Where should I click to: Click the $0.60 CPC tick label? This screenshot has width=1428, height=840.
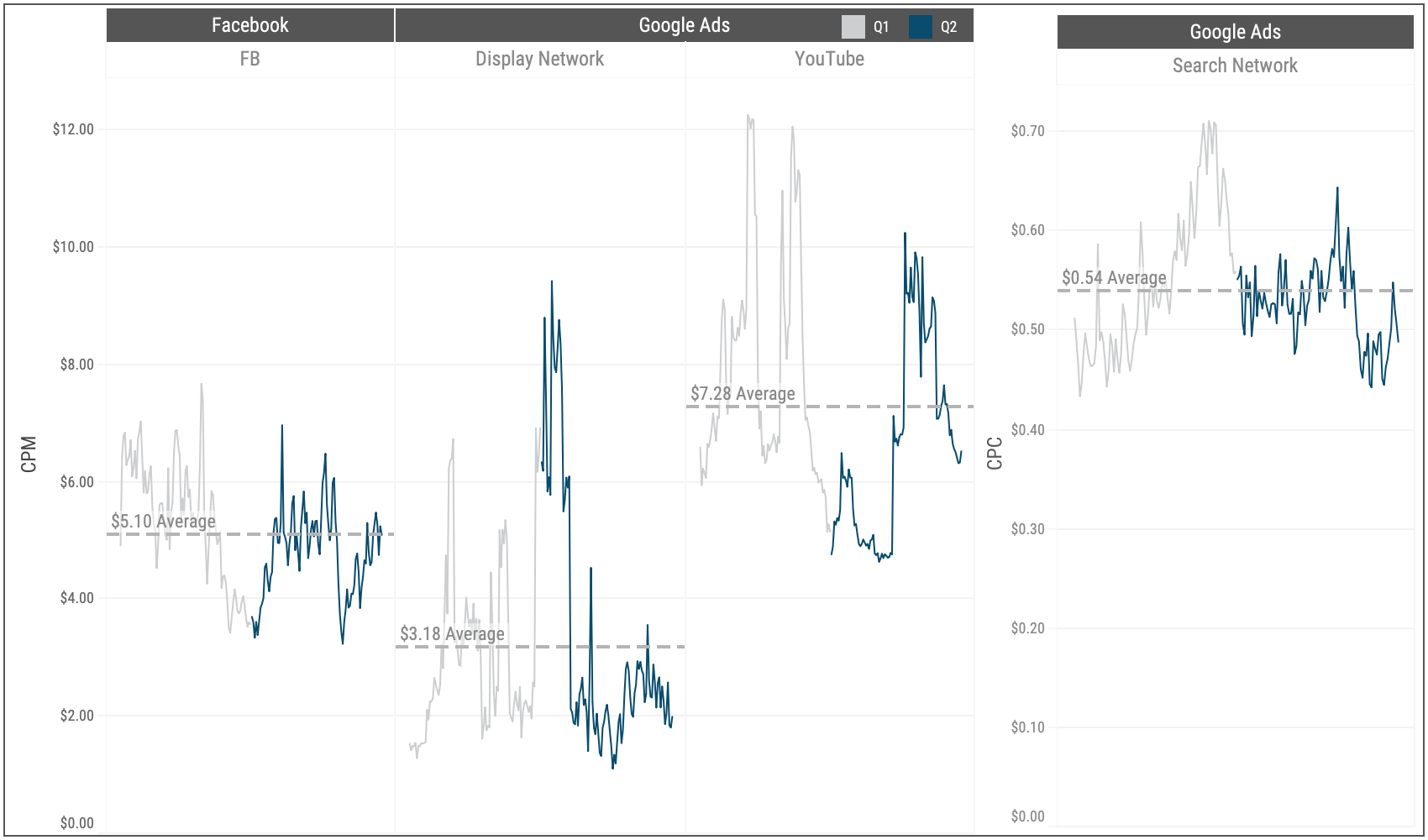pyautogui.click(x=1028, y=230)
